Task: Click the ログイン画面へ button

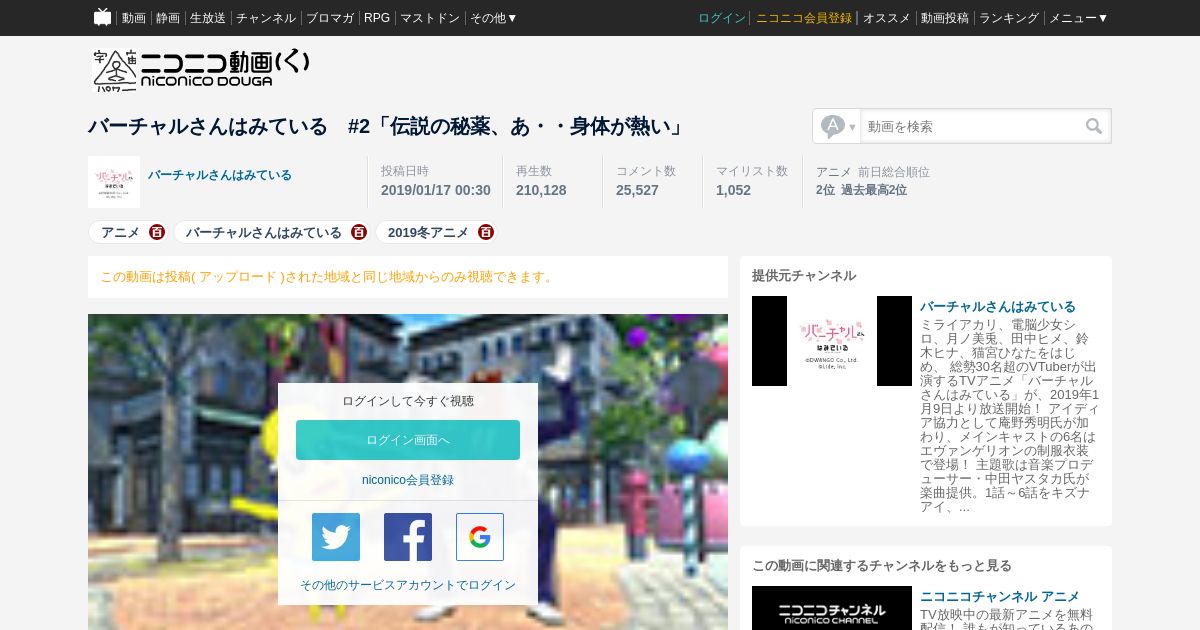Action: (408, 440)
